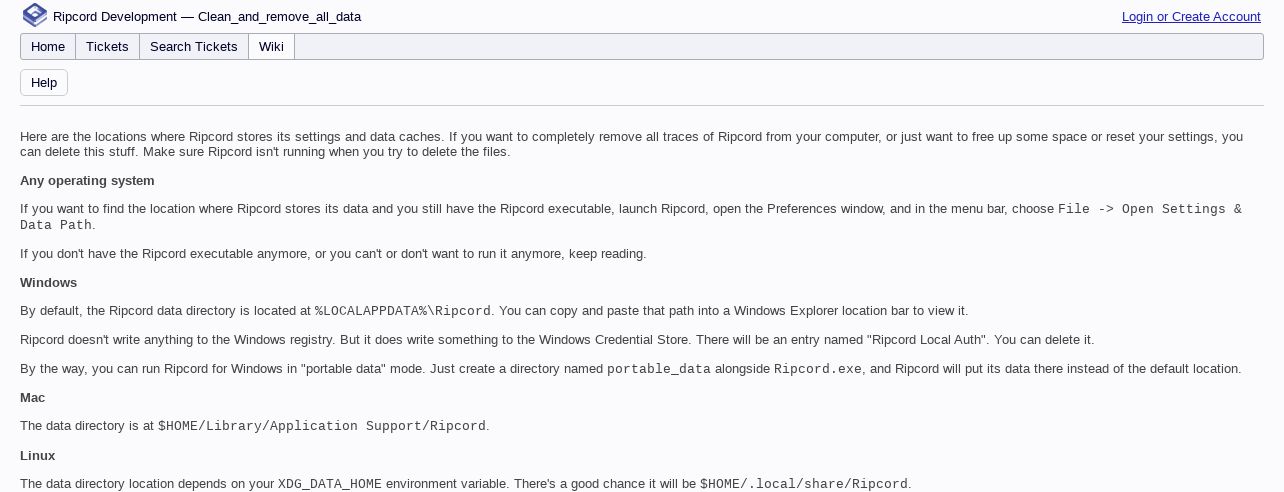Click the Ripcord Development logo icon

click(34, 15)
